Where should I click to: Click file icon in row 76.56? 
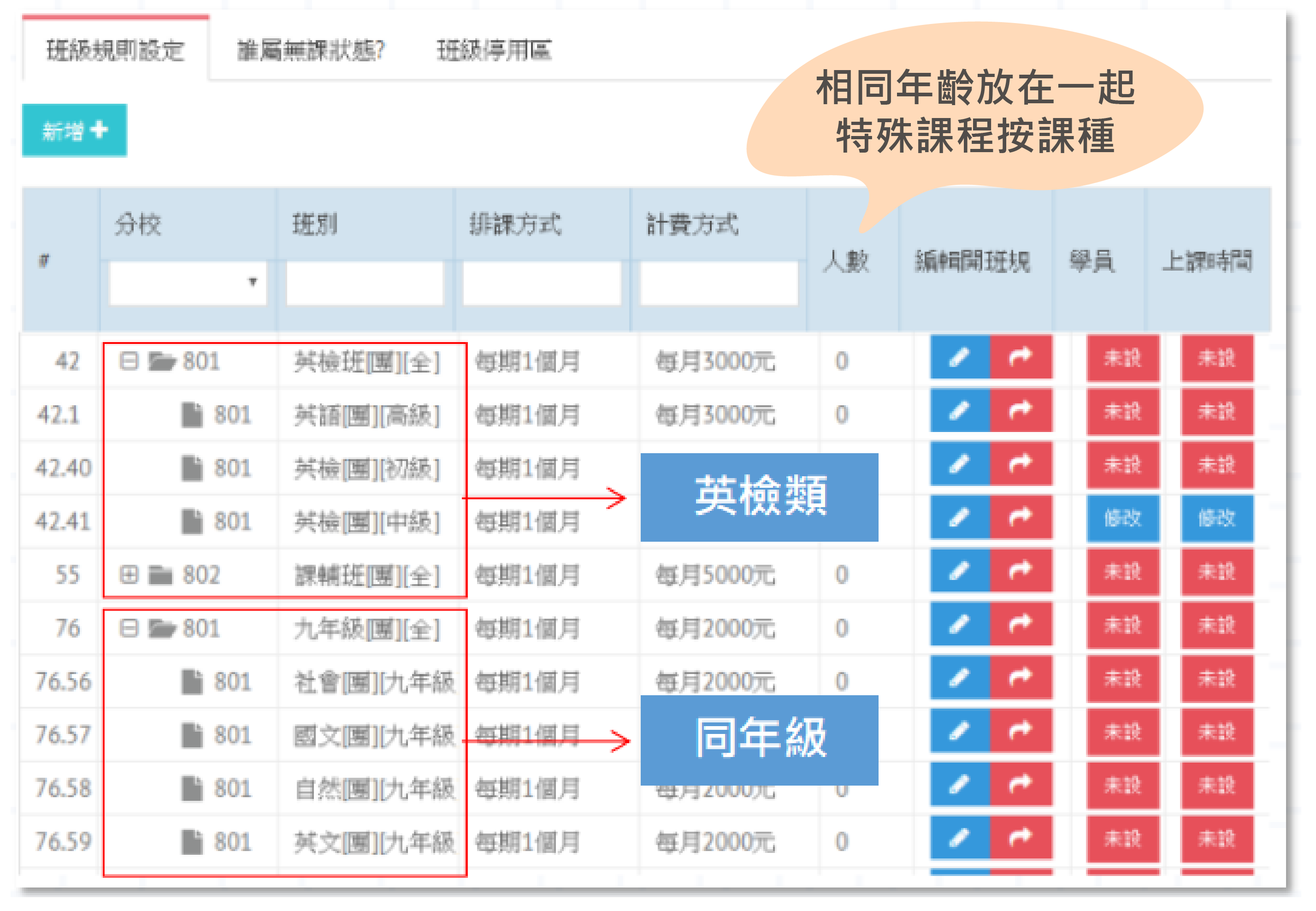click(192, 681)
